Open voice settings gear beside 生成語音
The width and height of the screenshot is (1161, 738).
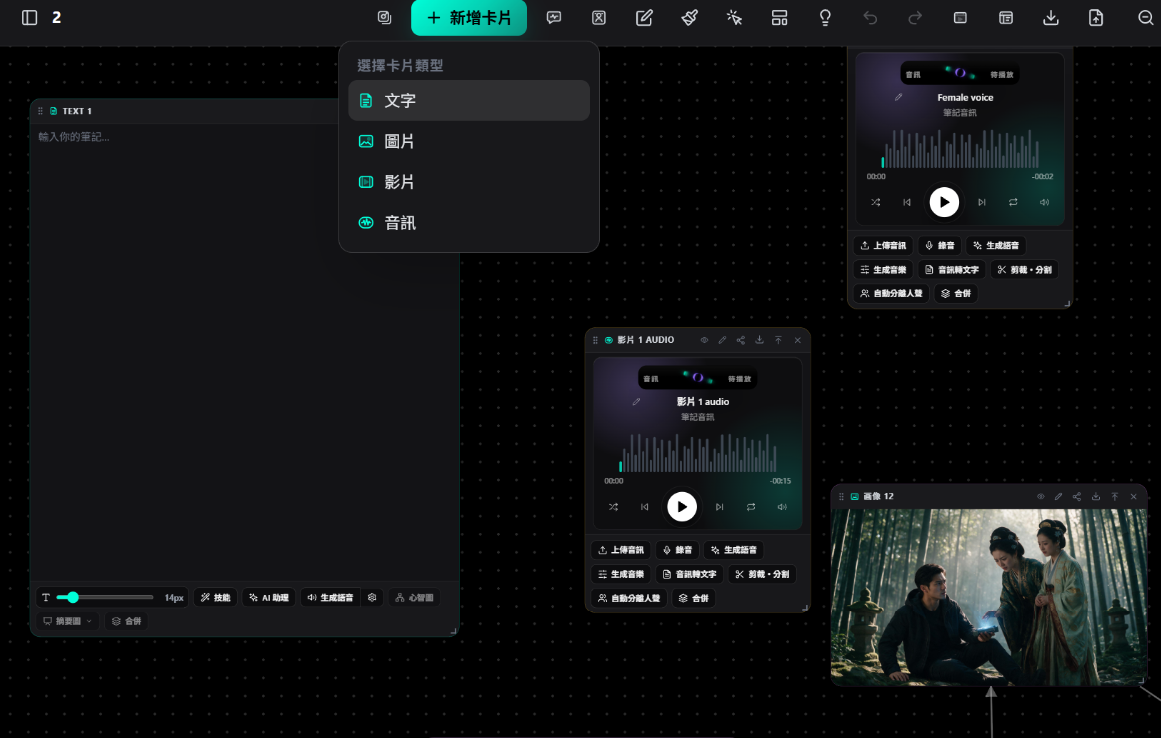pyautogui.click(x=372, y=597)
